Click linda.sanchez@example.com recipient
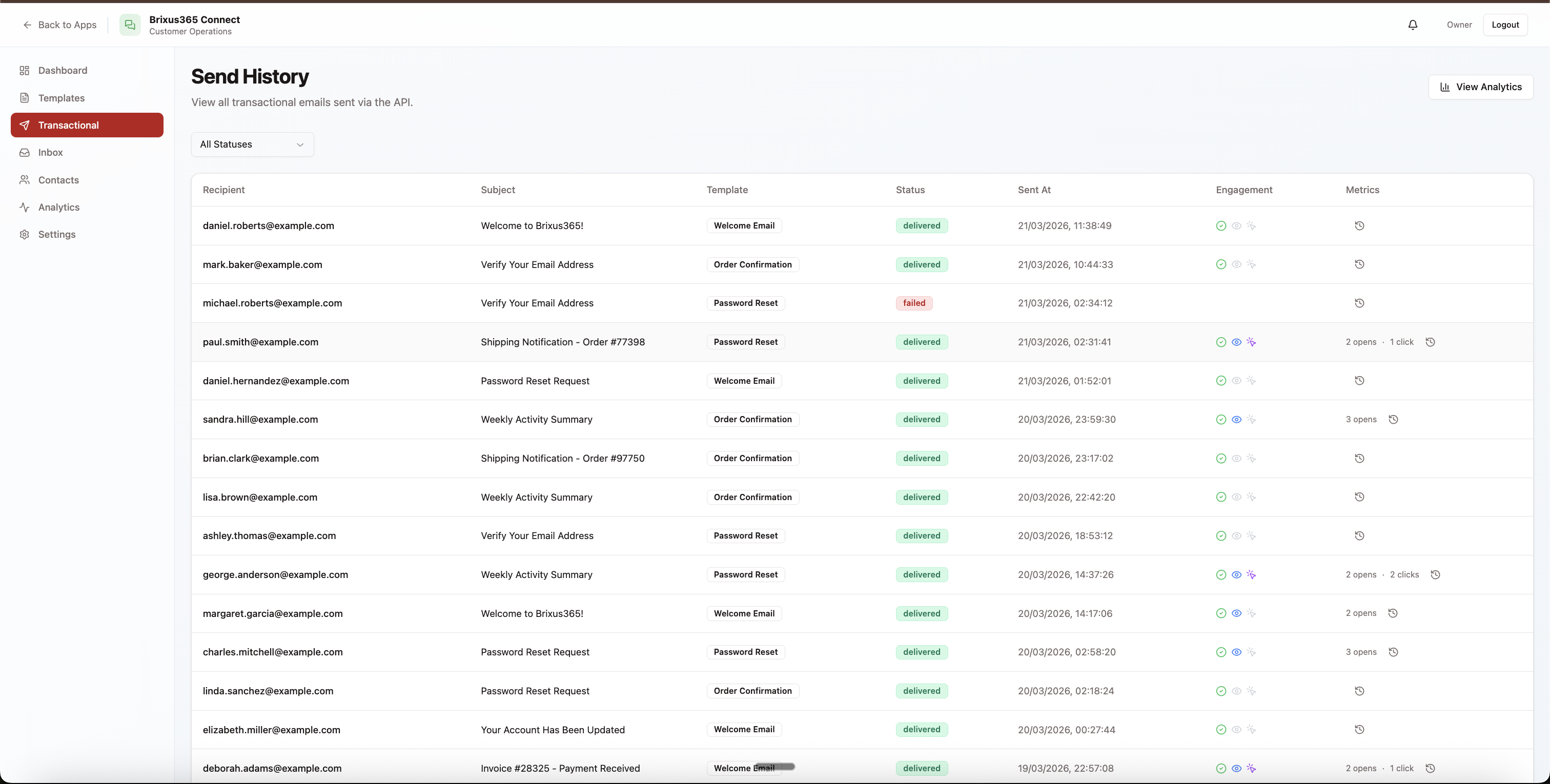 click(x=268, y=691)
